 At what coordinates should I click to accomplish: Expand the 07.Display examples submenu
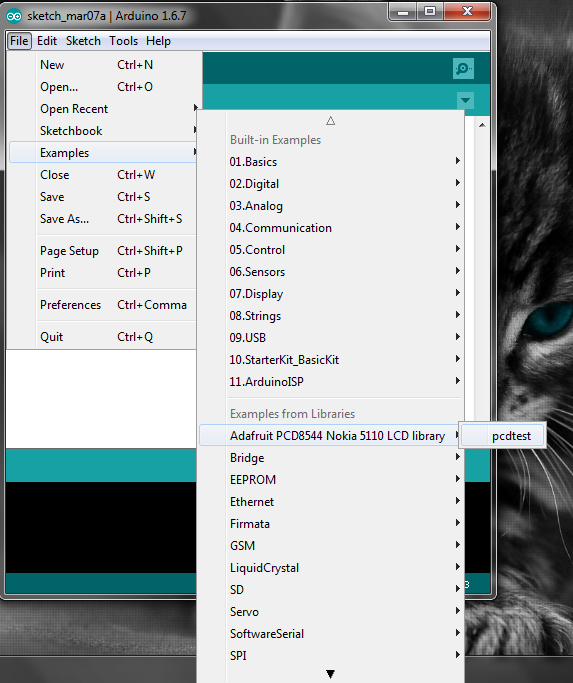pyautogui.click(x=344, y=294)
